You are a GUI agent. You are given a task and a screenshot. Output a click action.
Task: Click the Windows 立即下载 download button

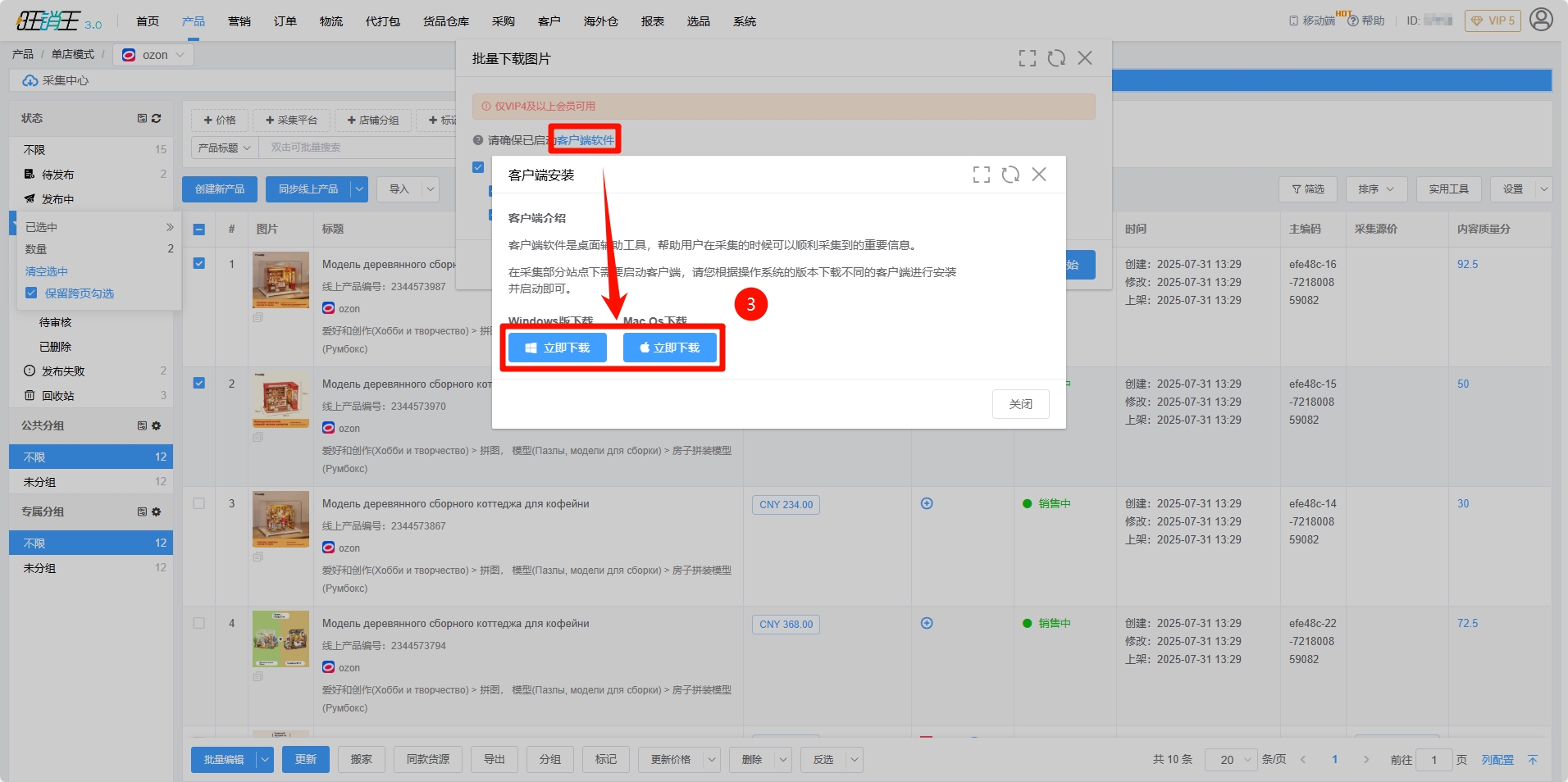point(557,348)
